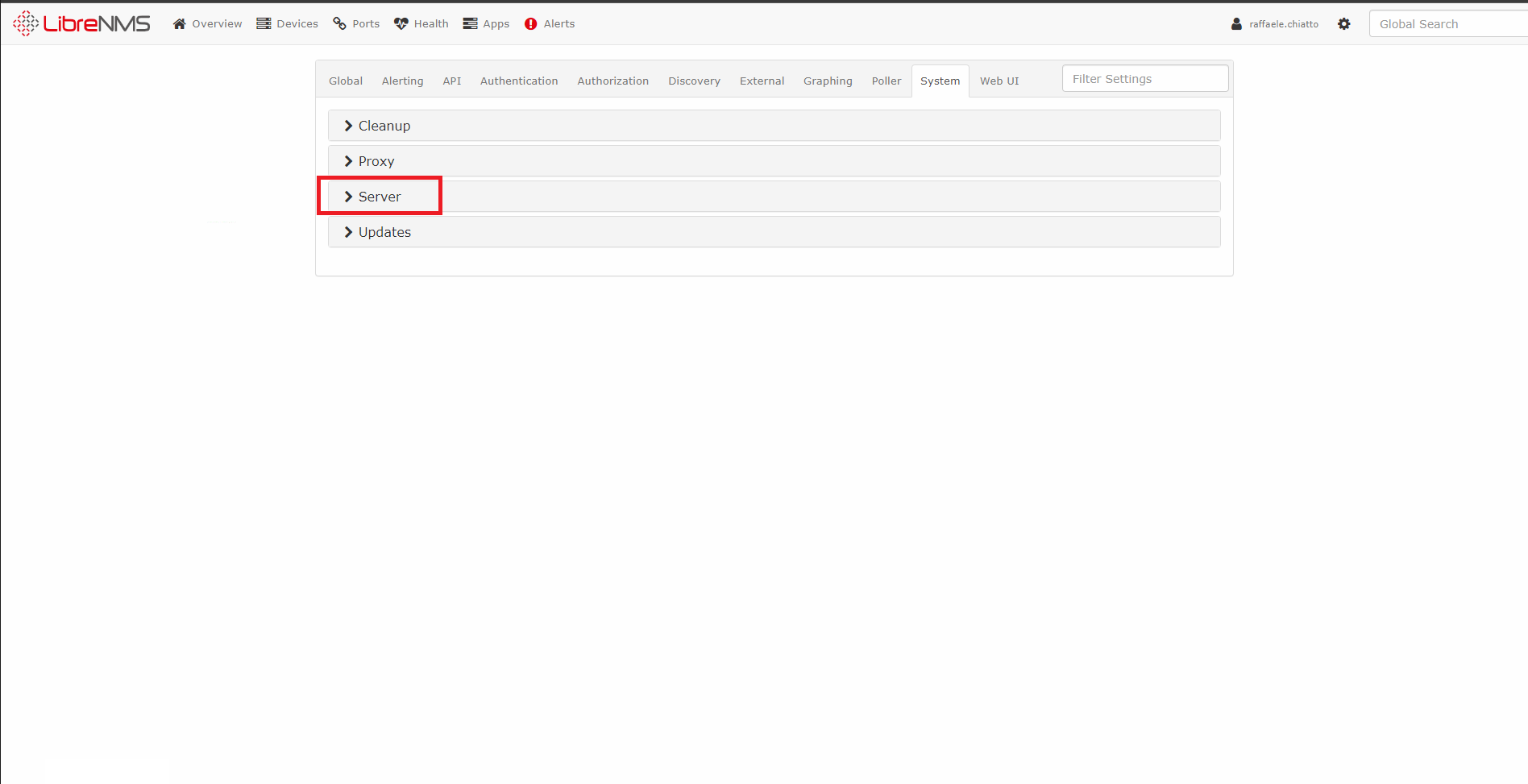
Task: Switch to the Authorization tab
Action: 613,81
